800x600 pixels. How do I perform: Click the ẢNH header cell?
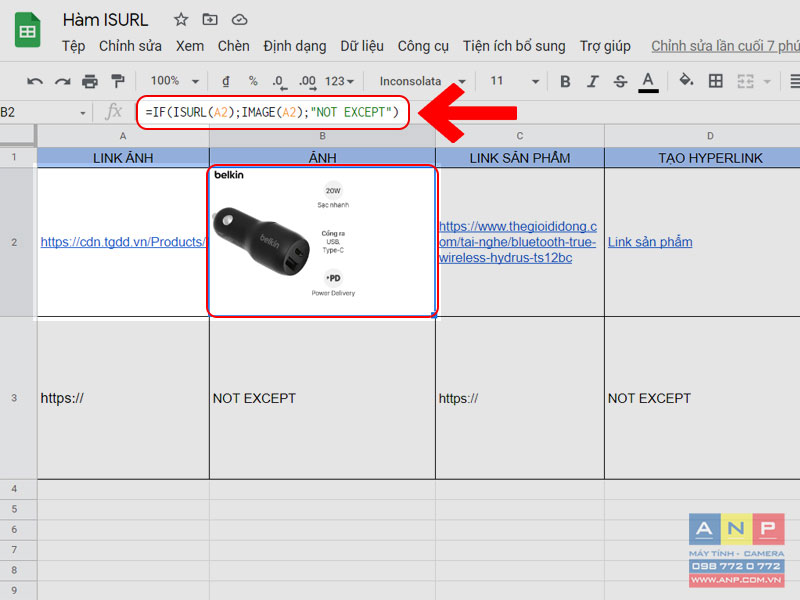322,158
